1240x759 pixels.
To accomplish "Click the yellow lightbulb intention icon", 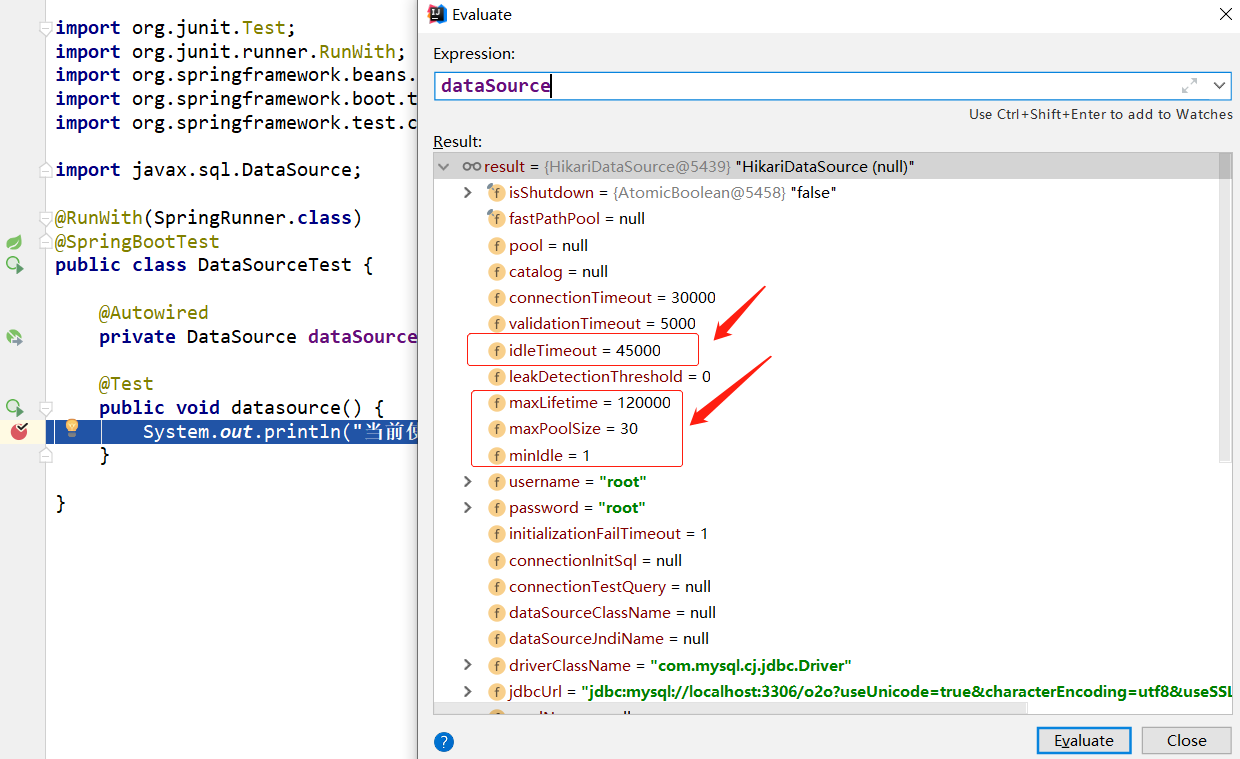I will pyautogui.click(x=72, y=429).
